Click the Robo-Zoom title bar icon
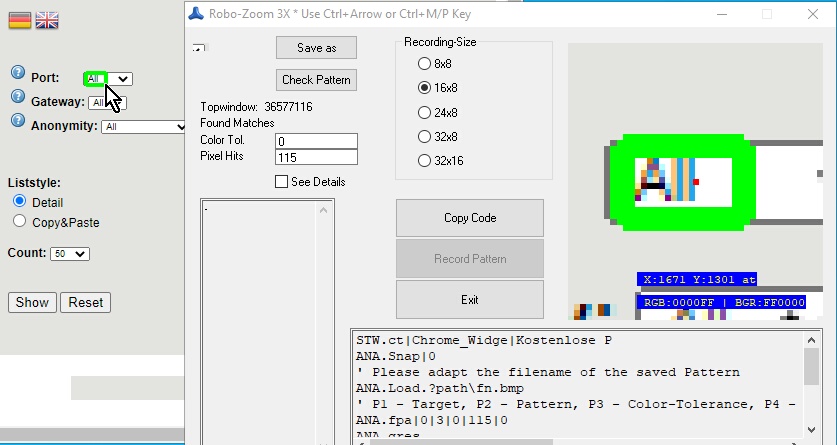This screenshot has width=837, height=445. pos(197,14)
